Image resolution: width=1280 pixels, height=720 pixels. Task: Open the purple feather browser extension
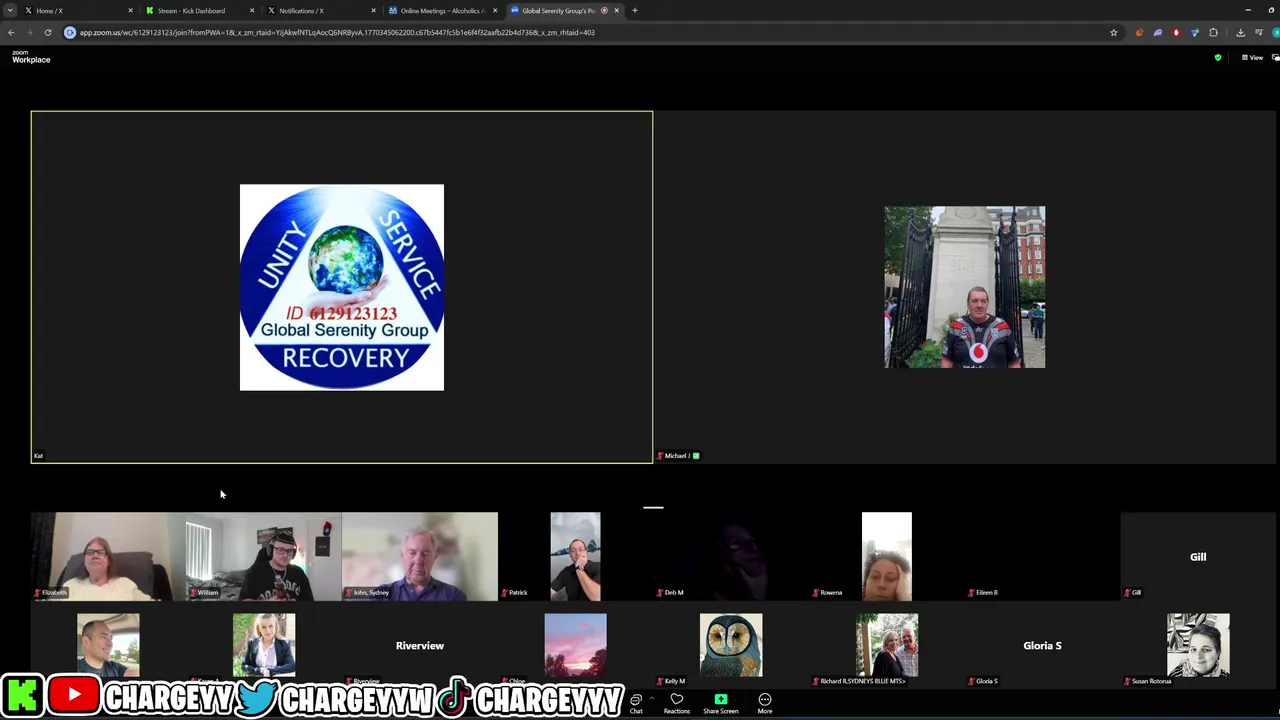[1158, 32]
